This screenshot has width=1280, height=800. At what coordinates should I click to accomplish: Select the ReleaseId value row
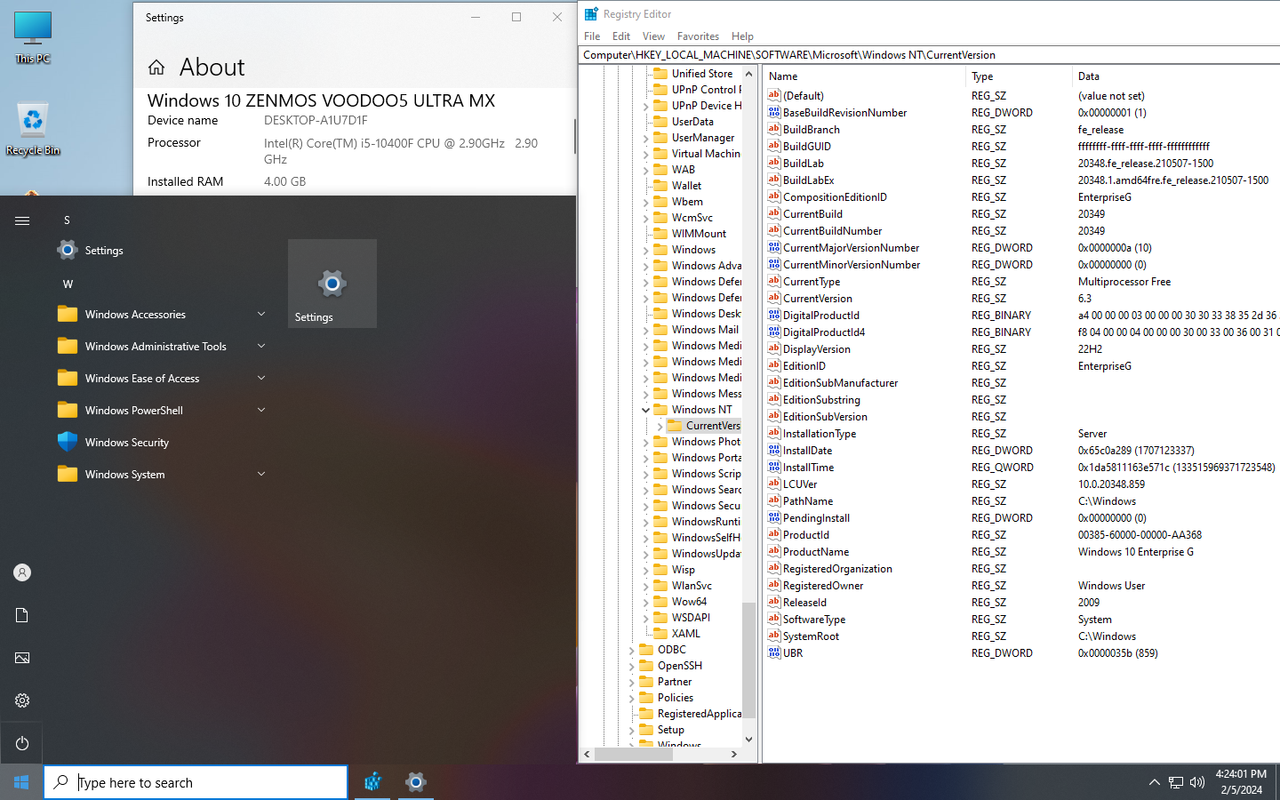point(1021,603)
